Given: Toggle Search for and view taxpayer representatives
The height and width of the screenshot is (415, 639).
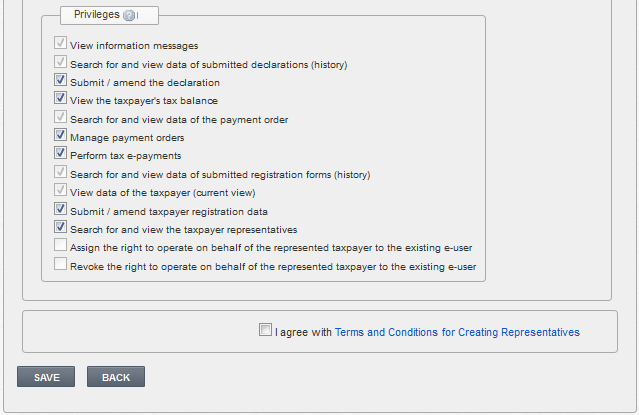Looking at the screenshot, I should (60, 227).
